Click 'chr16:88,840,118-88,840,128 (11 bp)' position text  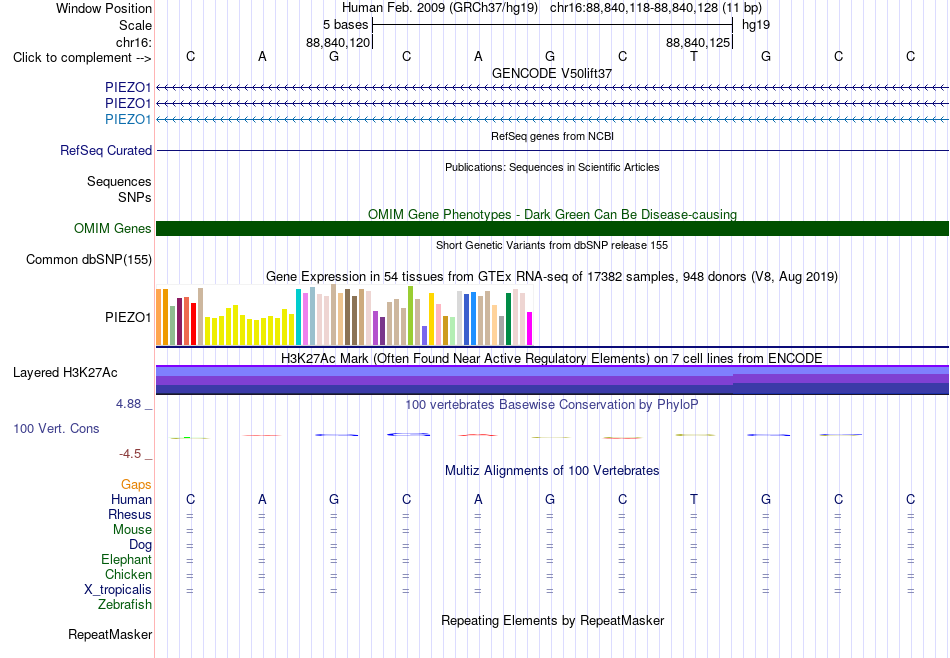point(656,8)
